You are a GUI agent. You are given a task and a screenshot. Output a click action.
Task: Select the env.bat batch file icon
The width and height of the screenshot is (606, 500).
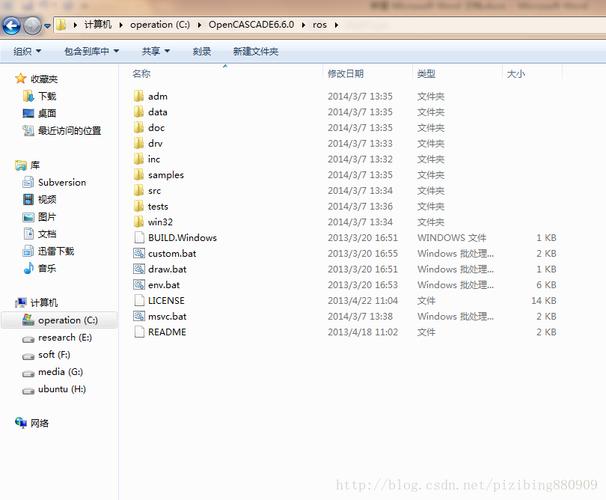coord(139,285)
